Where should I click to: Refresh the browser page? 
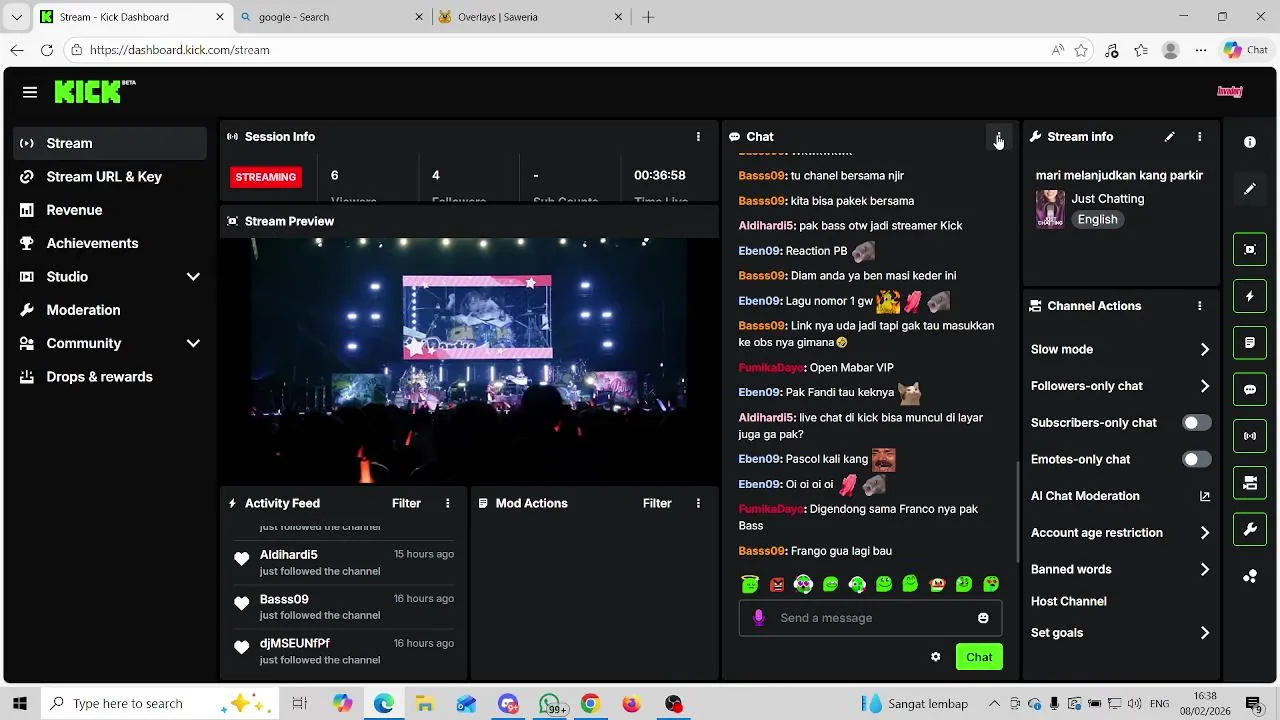(x=47, y=50)
